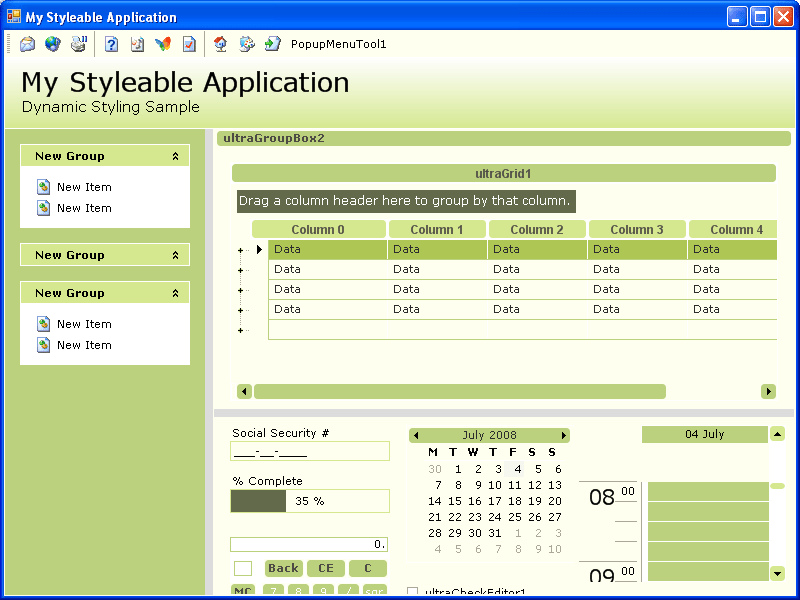Select July 18 on the calendar
800x600 pixels.
coord(515,501)
